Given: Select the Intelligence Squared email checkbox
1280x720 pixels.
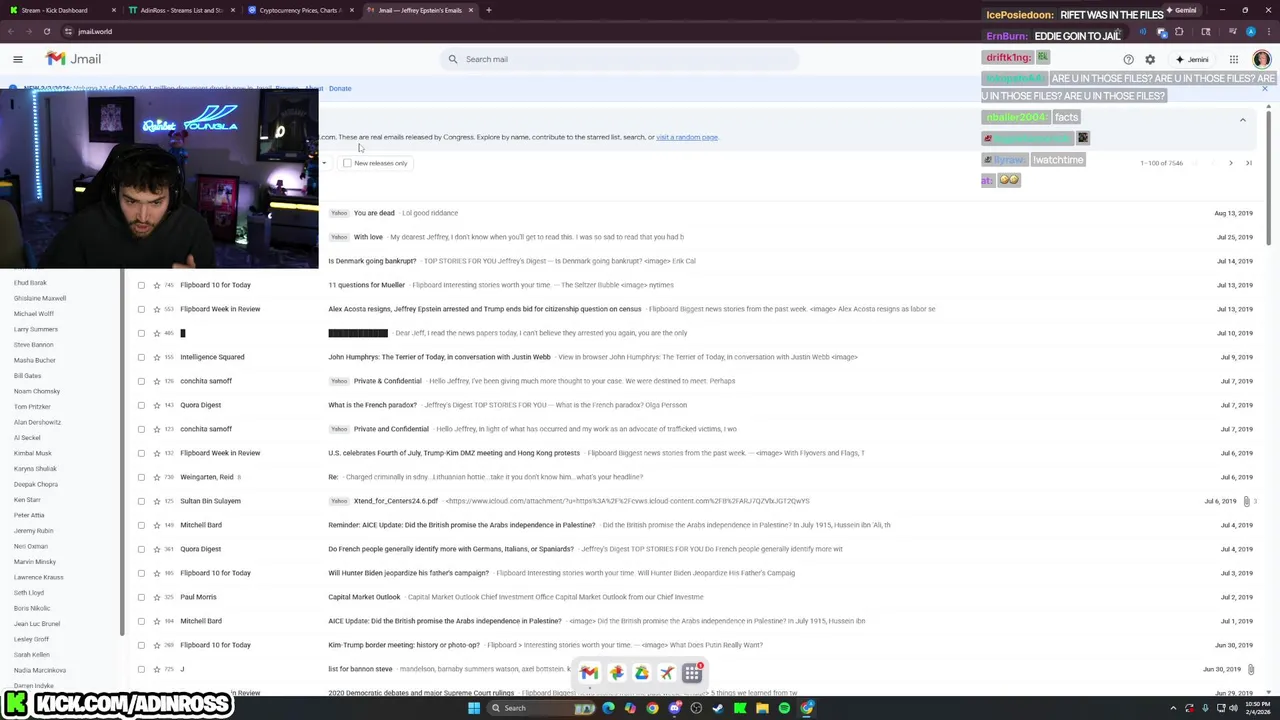Looking at the screenshot, I should point(141,357).
